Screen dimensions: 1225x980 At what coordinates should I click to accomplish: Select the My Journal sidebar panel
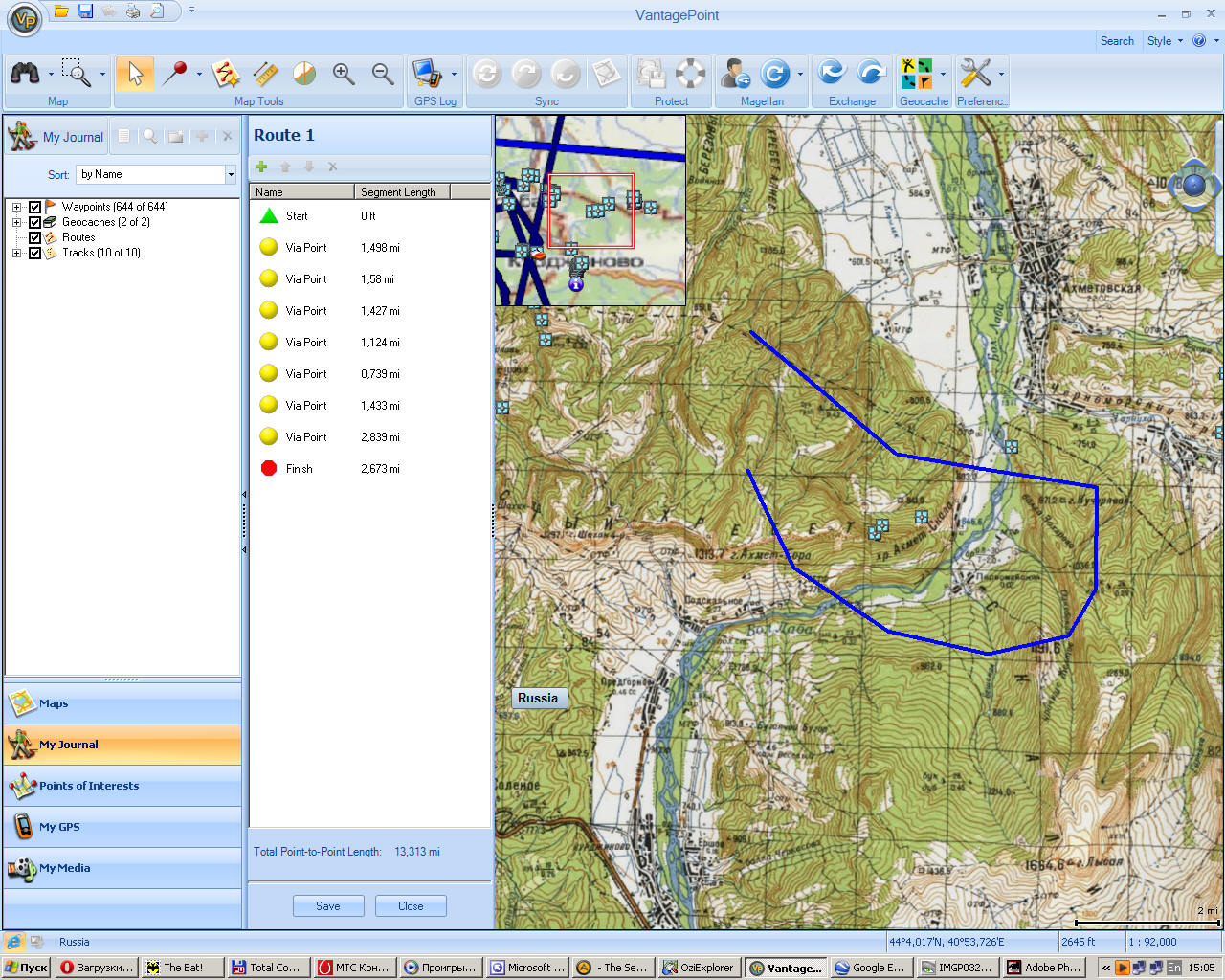tap(122, 745)
